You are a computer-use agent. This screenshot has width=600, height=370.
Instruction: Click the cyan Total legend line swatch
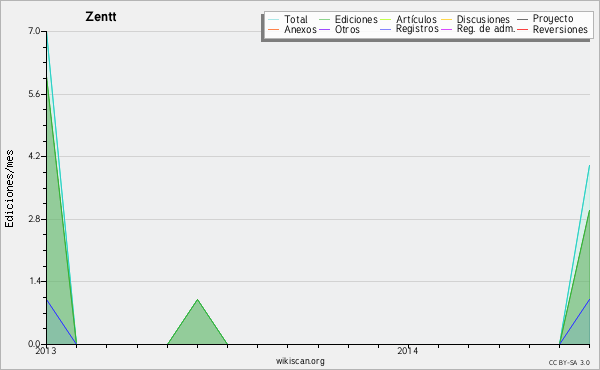click(x=274, y=20)
